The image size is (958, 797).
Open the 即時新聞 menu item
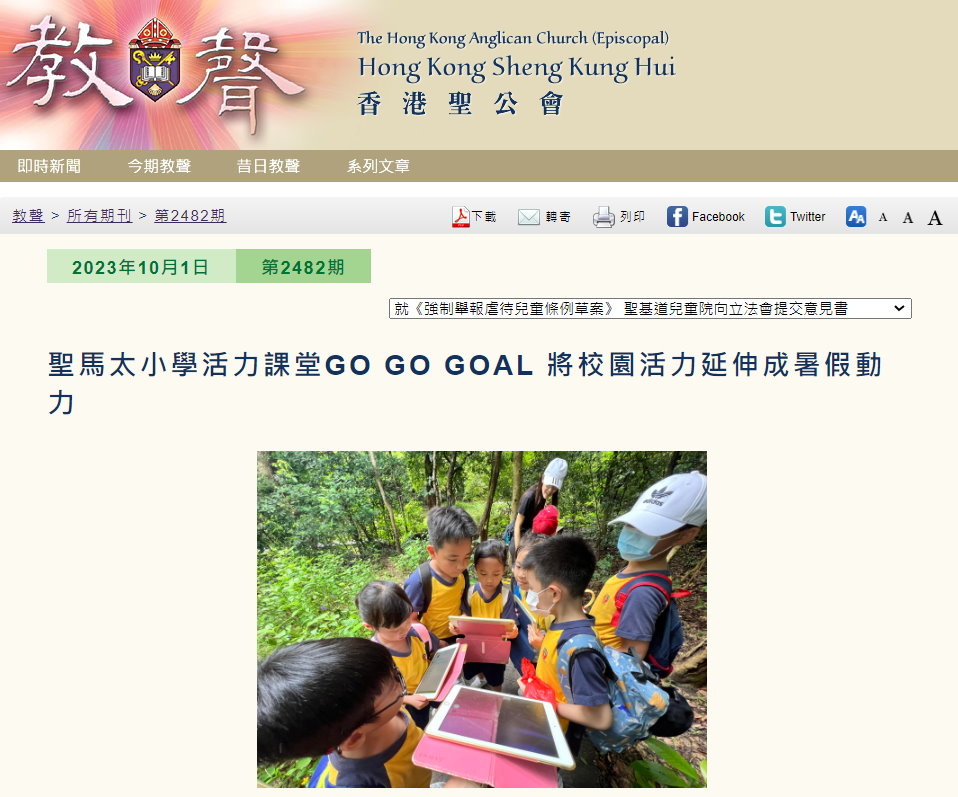click(x=49, y=166)
